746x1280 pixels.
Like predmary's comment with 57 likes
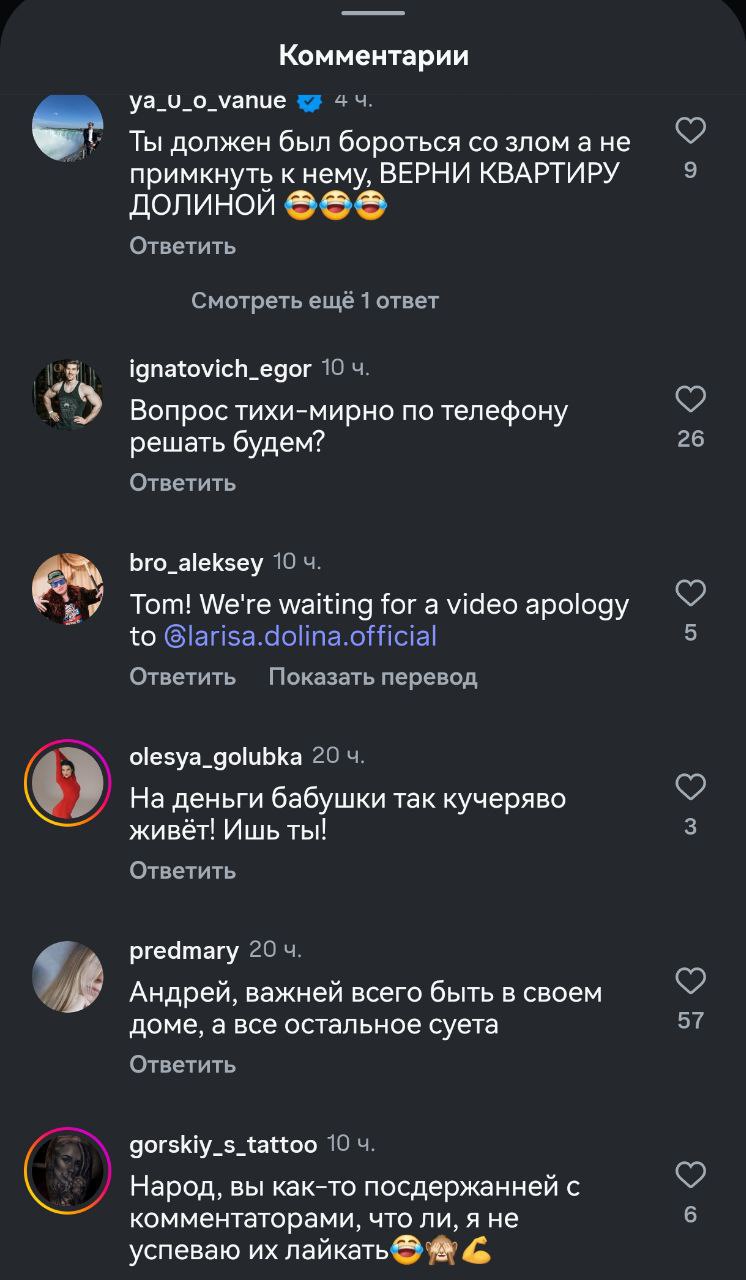pos(689,982)
